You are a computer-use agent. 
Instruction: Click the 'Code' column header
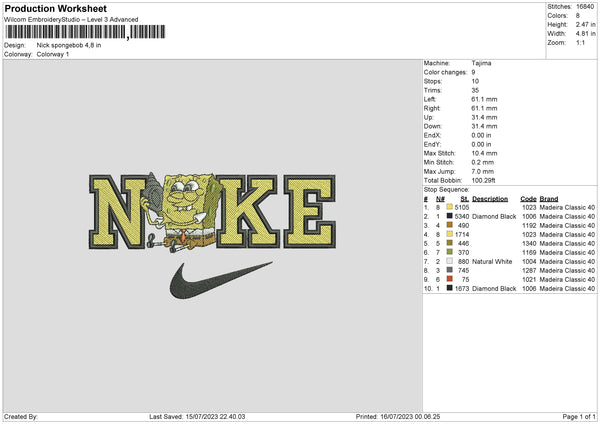(x=528, y=199)
